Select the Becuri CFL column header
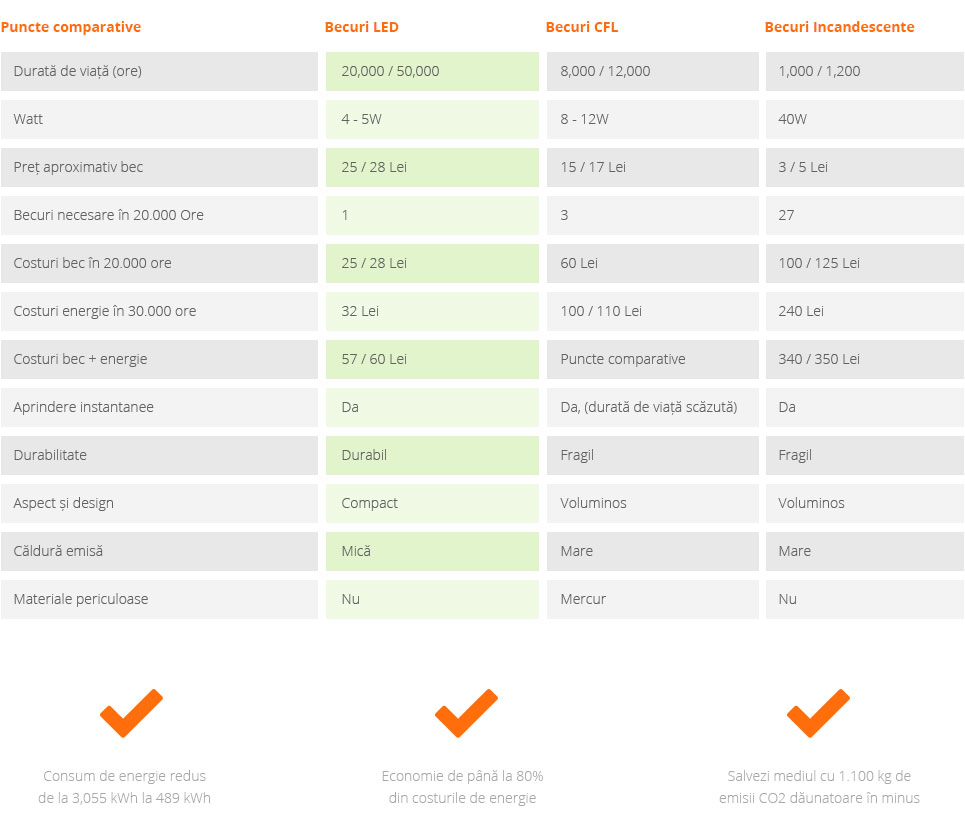 (582, 27)
